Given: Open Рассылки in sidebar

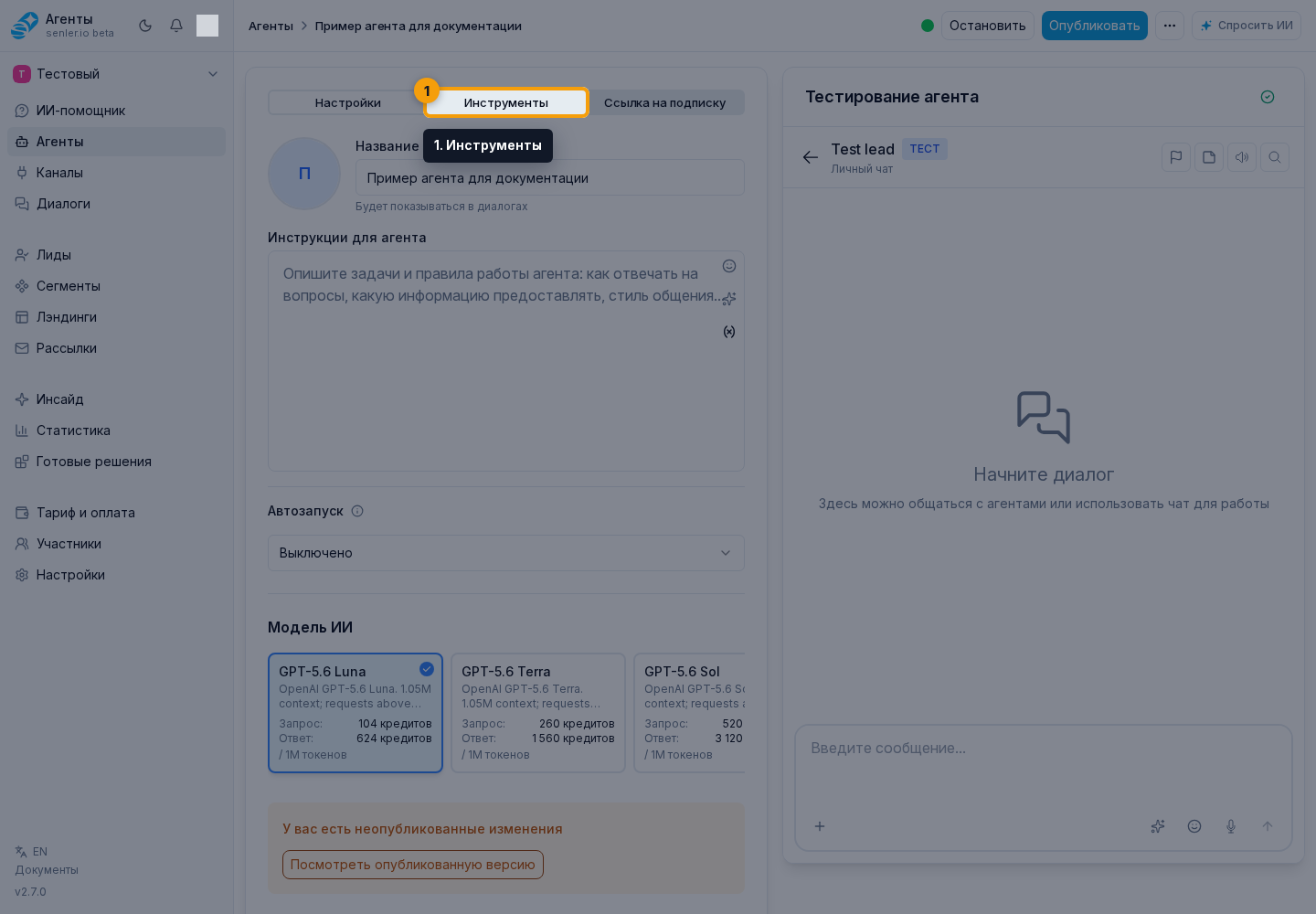Looking at the screenshot, I should [x=116, y=348].
